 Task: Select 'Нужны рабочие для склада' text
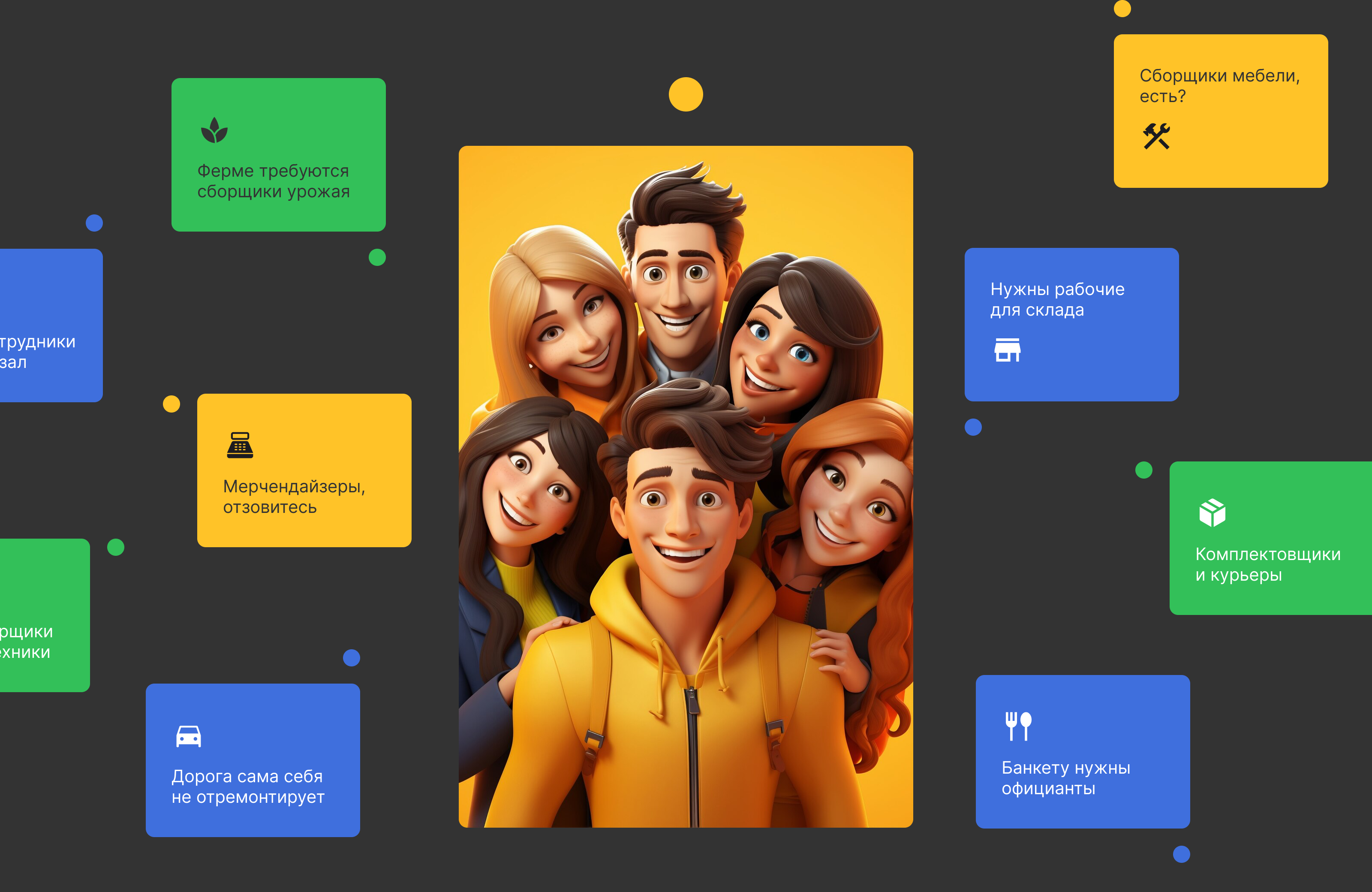pyautogui.click(x=1057, y=299)
